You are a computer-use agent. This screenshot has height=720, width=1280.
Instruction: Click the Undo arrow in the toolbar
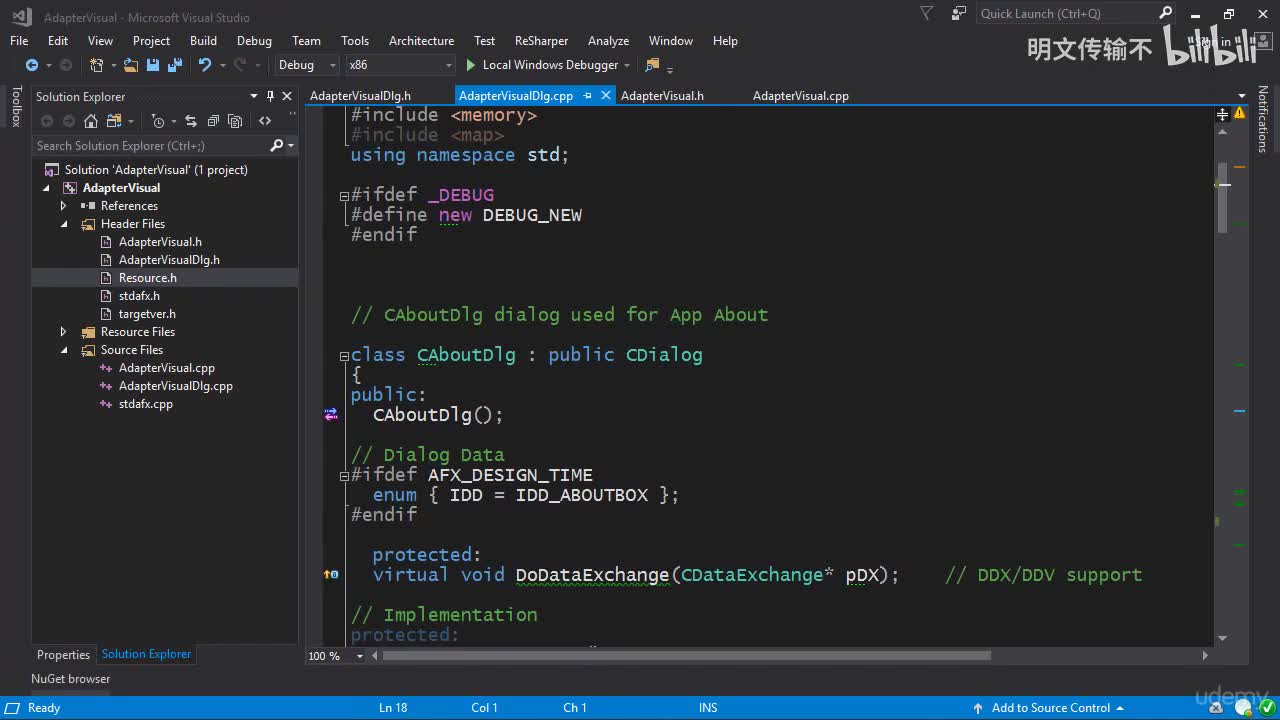click(x=204, y=65)
